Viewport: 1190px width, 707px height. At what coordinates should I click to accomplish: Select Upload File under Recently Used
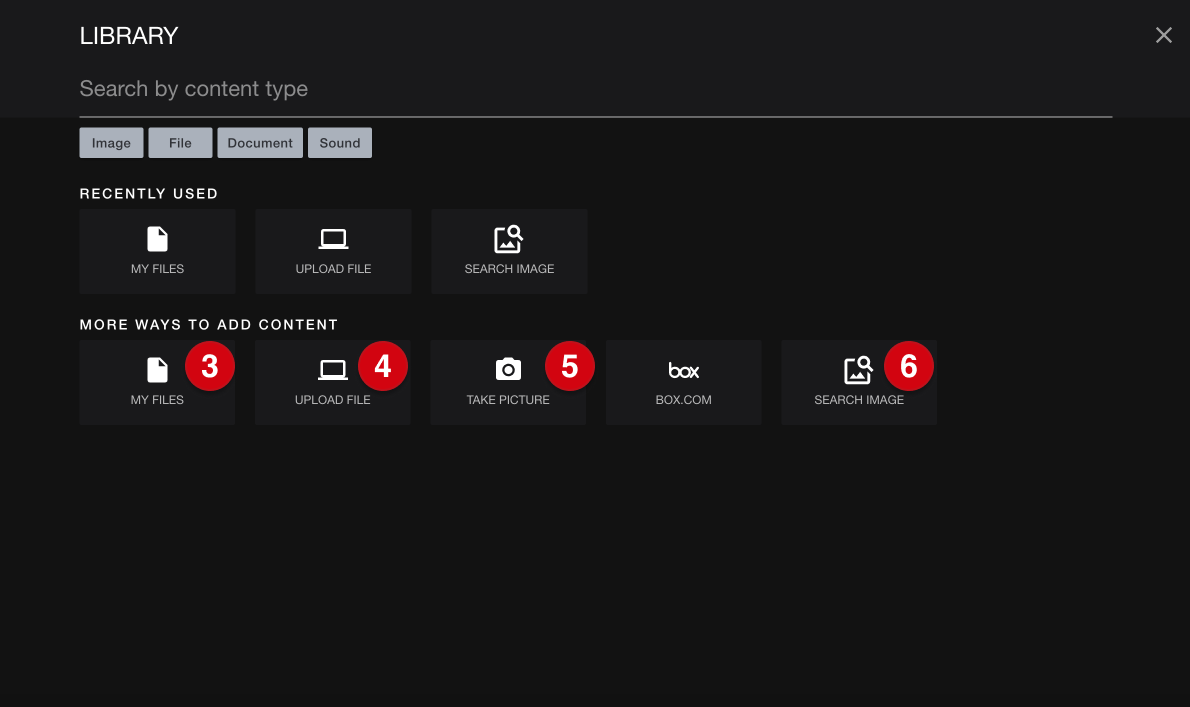click(x=333, y=251)
